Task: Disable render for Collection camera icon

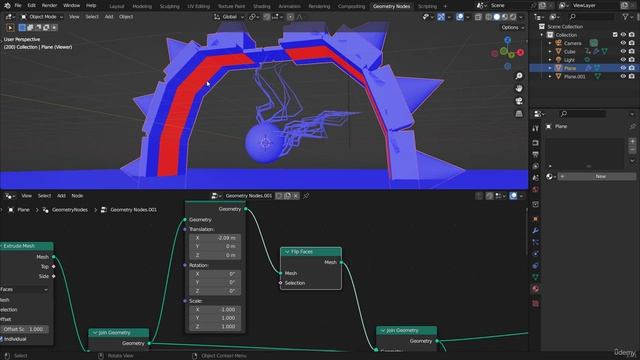Action: click(631, 35)
